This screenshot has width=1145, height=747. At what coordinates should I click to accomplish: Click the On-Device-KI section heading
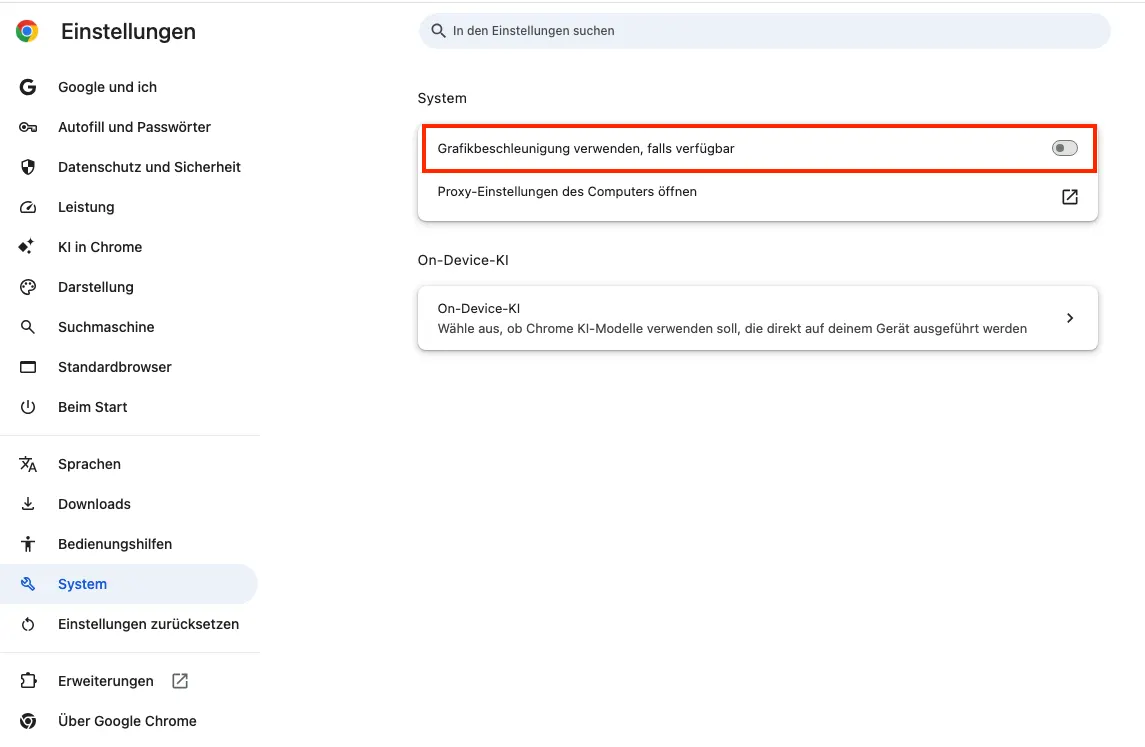point(463,260)
